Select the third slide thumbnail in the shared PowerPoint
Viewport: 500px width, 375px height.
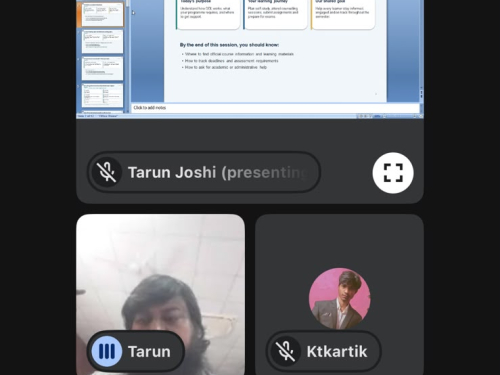(x=102, y=68)
